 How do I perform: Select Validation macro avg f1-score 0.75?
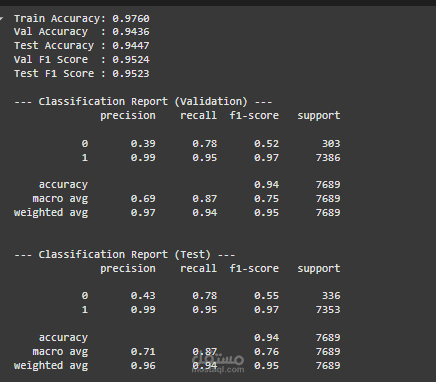click(x=266, y=199)
